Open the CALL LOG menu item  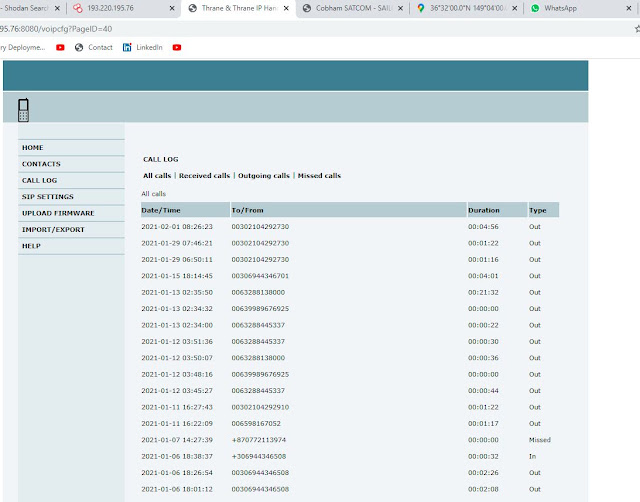click(71, 180)
